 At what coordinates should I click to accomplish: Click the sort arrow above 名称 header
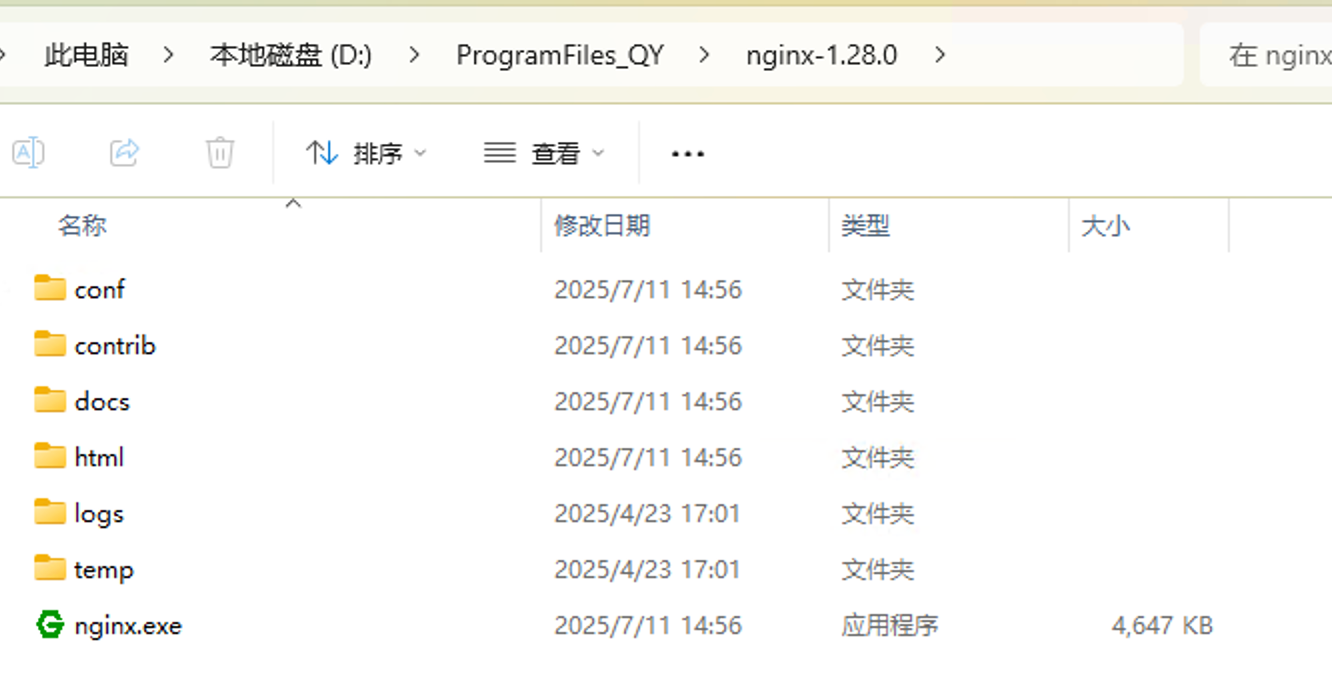(x=293, y=203)
